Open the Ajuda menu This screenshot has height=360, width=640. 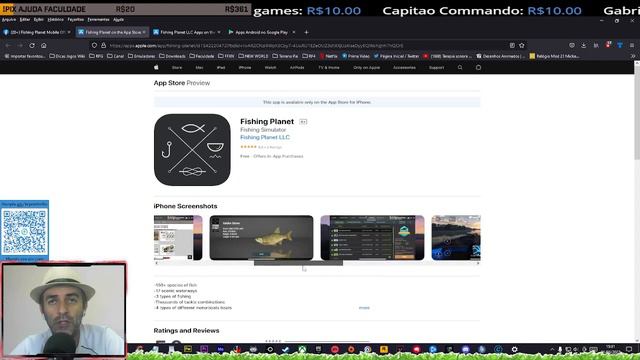118,20
